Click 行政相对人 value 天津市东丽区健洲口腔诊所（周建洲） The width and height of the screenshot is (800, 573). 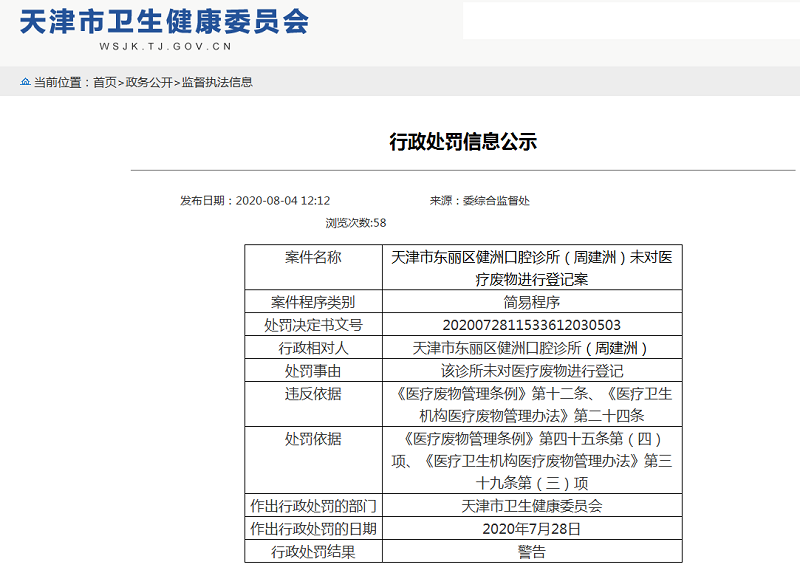(532, 347)
